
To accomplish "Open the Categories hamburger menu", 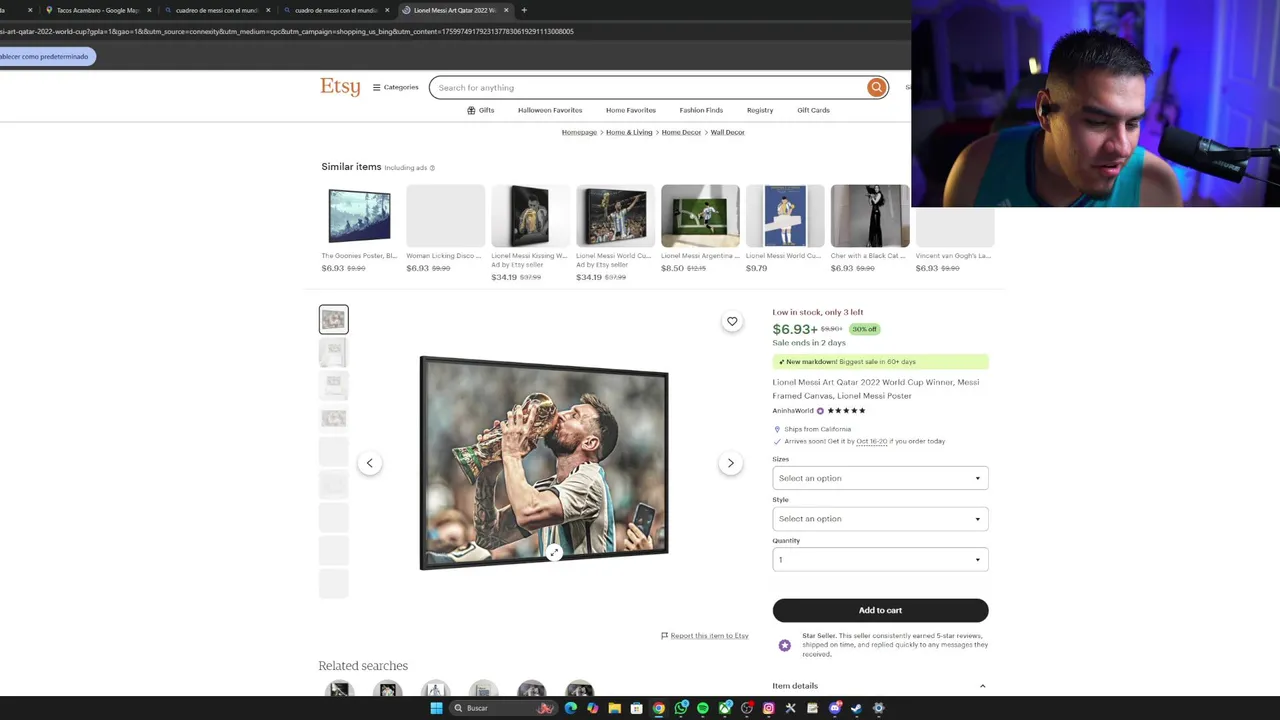I will [396, 87].
